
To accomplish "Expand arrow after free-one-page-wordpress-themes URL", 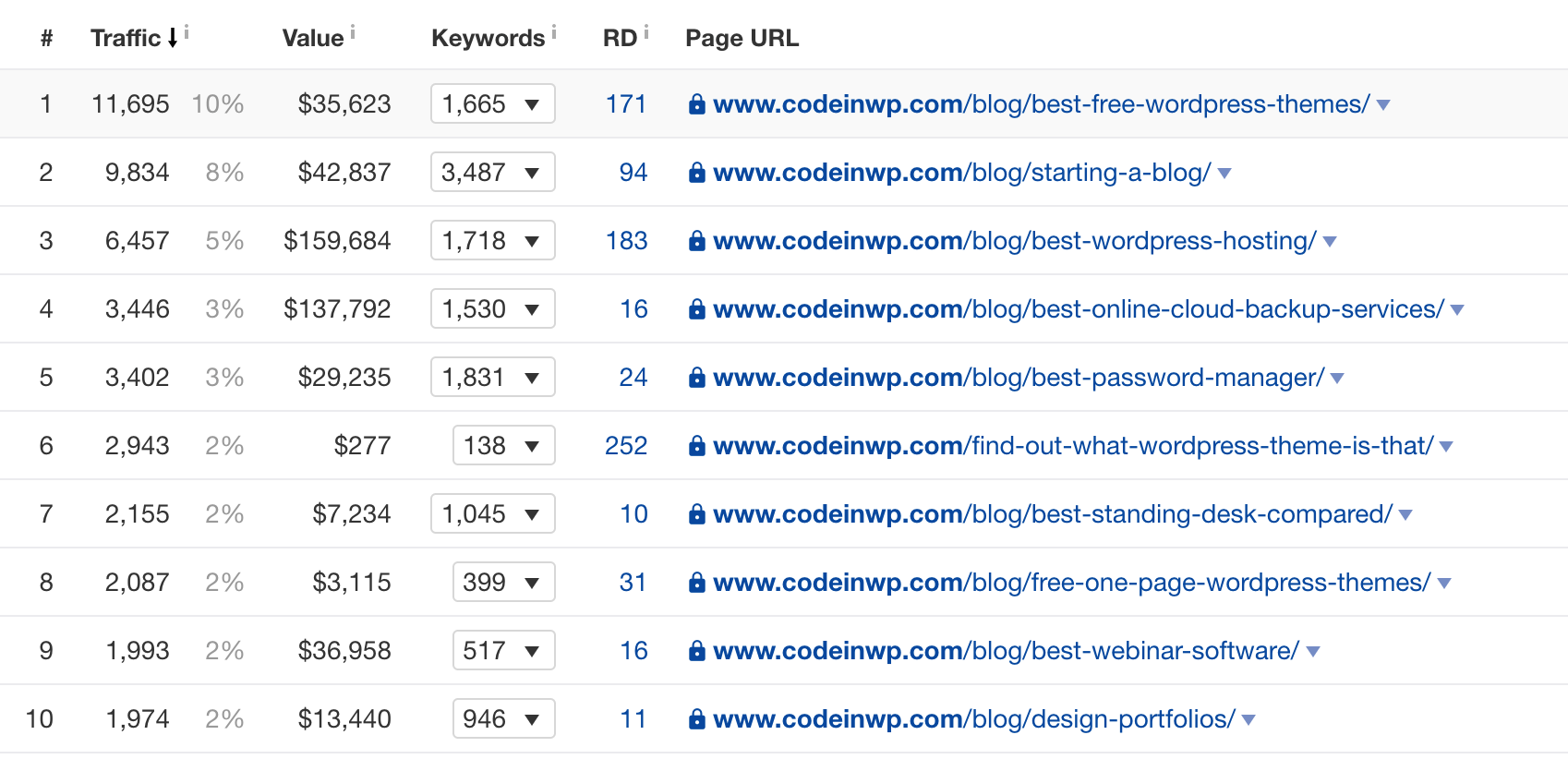I will 1444,584.
